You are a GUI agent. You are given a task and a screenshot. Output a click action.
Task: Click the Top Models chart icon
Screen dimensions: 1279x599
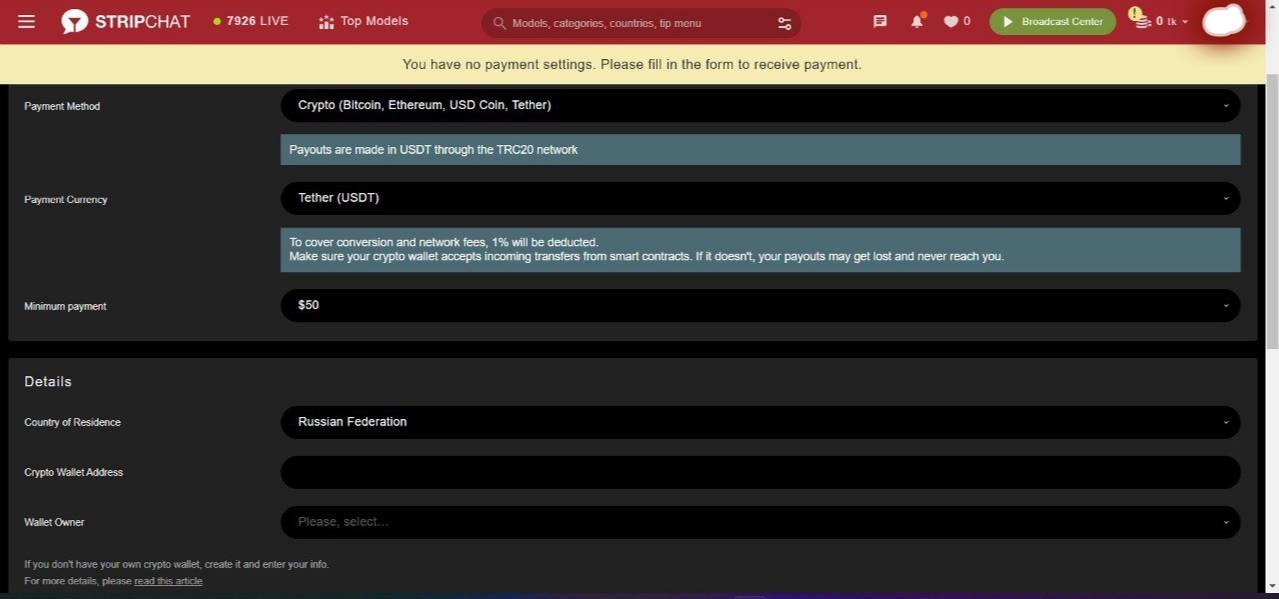(326, 22)
